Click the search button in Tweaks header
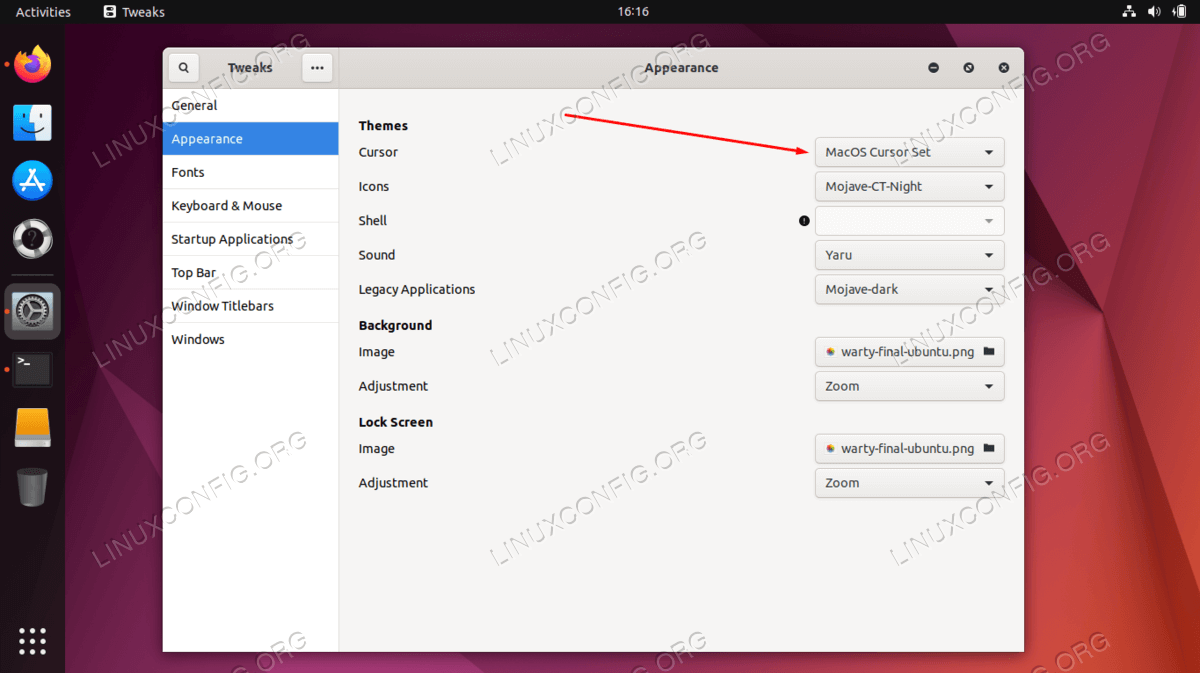Image resolution: width=1200 pixels, height=673 pixels. [184, 68]
